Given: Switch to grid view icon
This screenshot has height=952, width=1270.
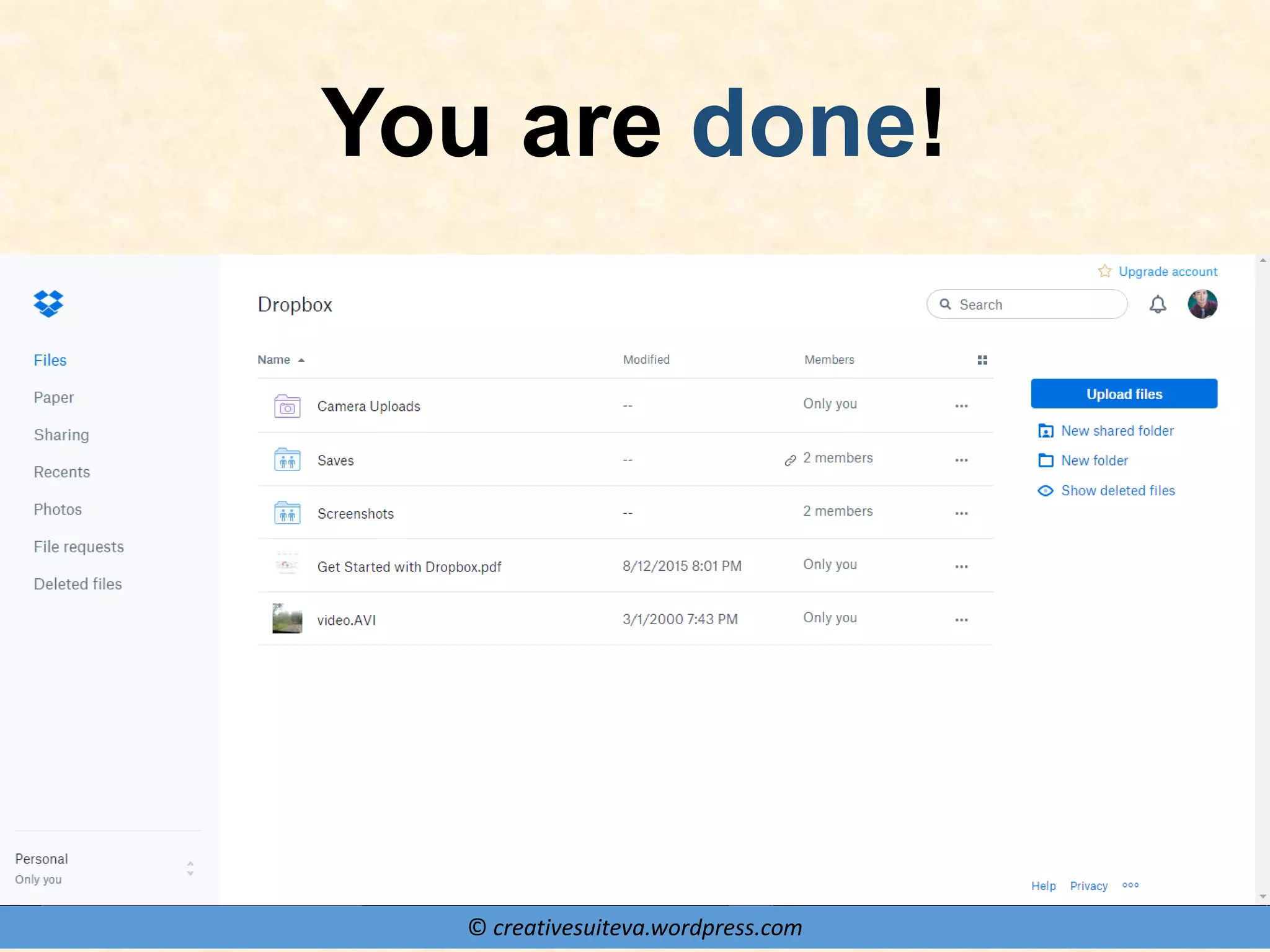Looking at the screenshot, I should point(982,360).
